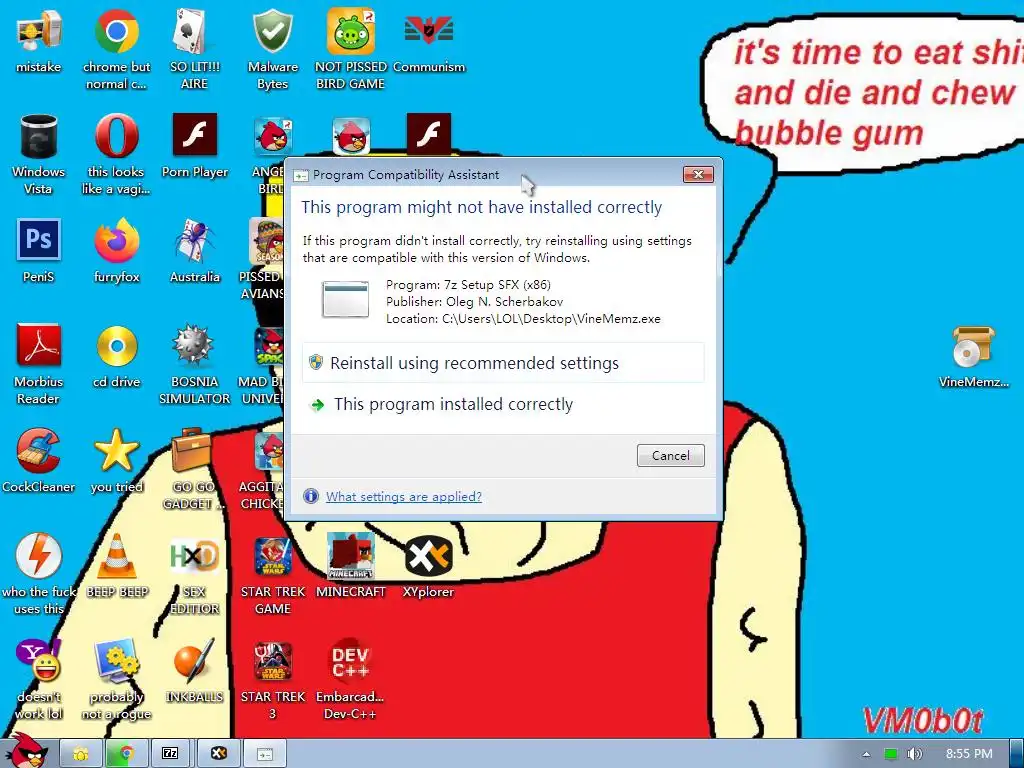Click the volume speaker tray icon
Viewport: 1024px width, 768px height.
pos(914,754)
